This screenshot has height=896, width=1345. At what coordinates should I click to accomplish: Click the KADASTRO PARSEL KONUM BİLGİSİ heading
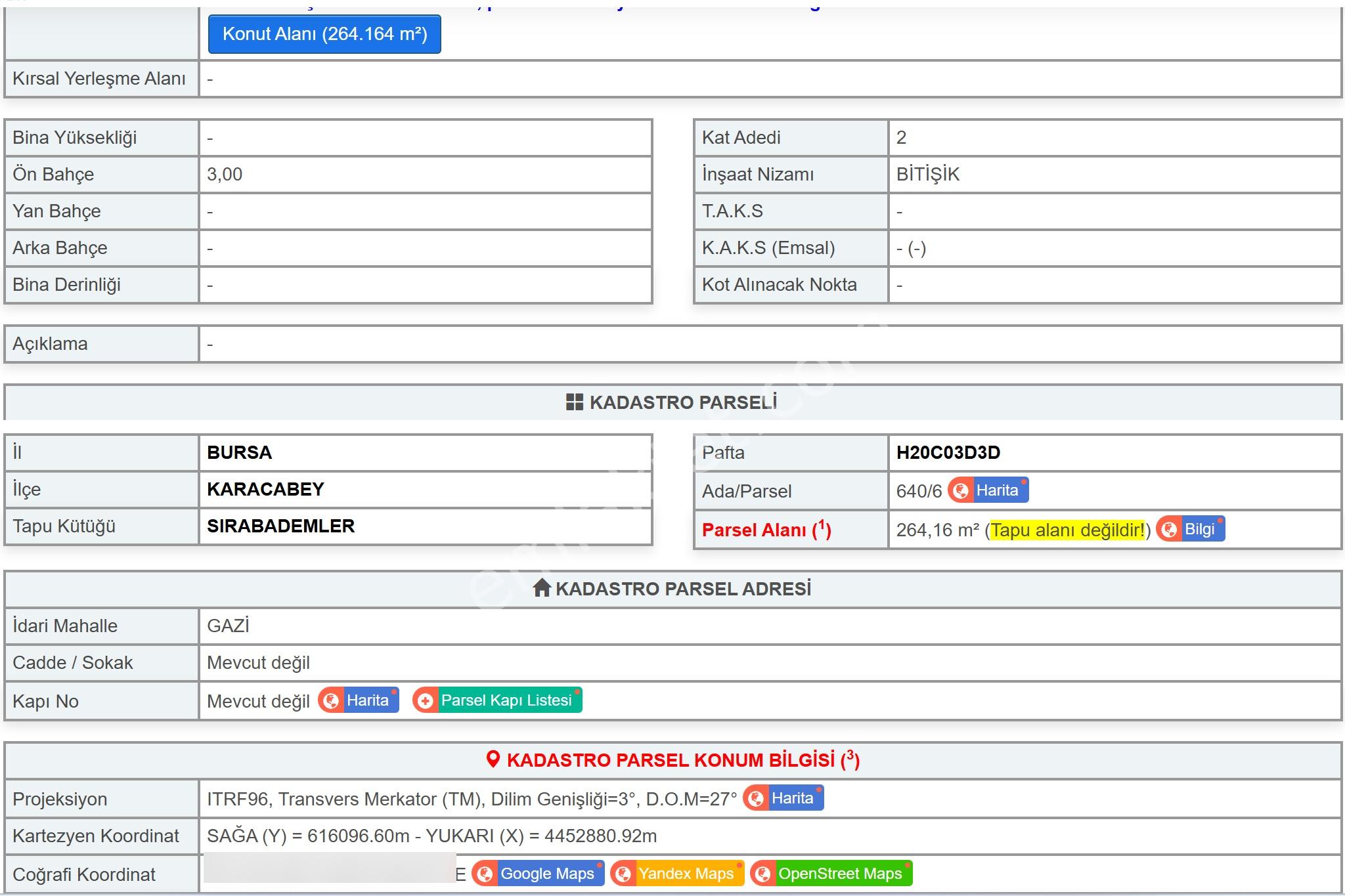[683, 759]
